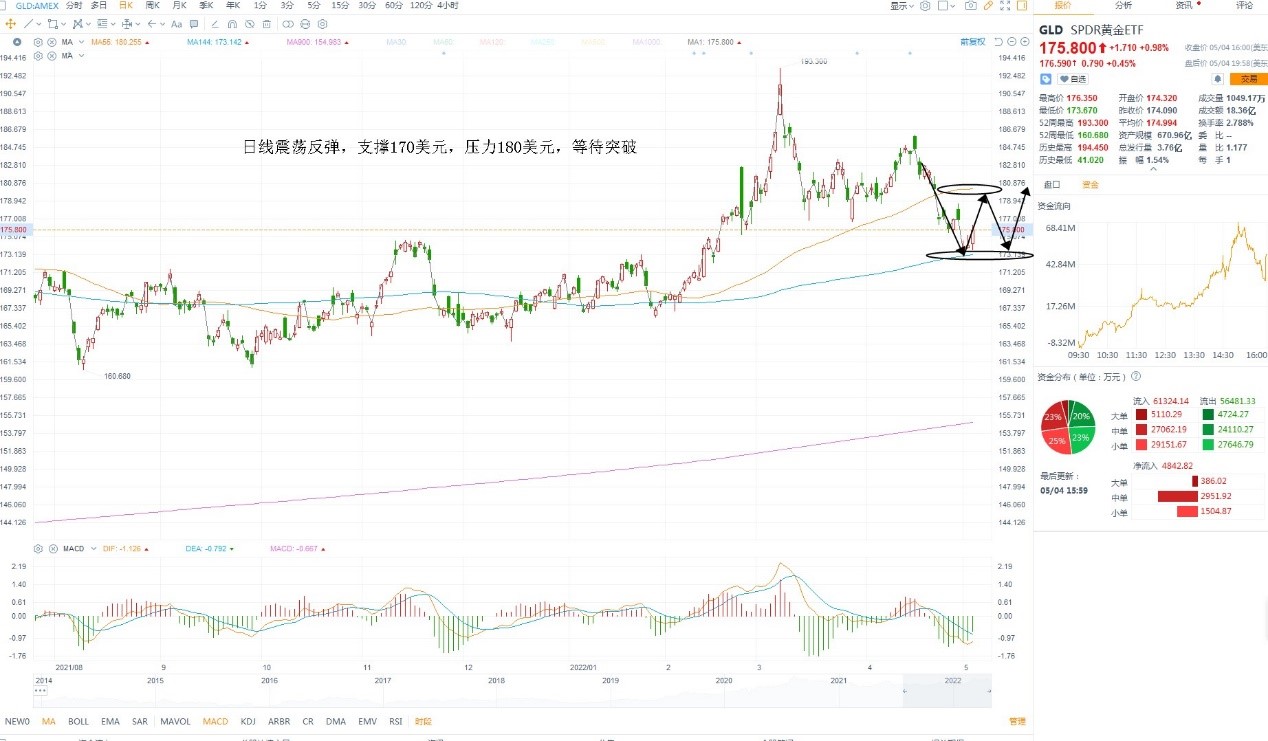Viewport: 1268px width, 741px height.
Task: Activate the orange pencil draw icon
Action: point(988,6)
